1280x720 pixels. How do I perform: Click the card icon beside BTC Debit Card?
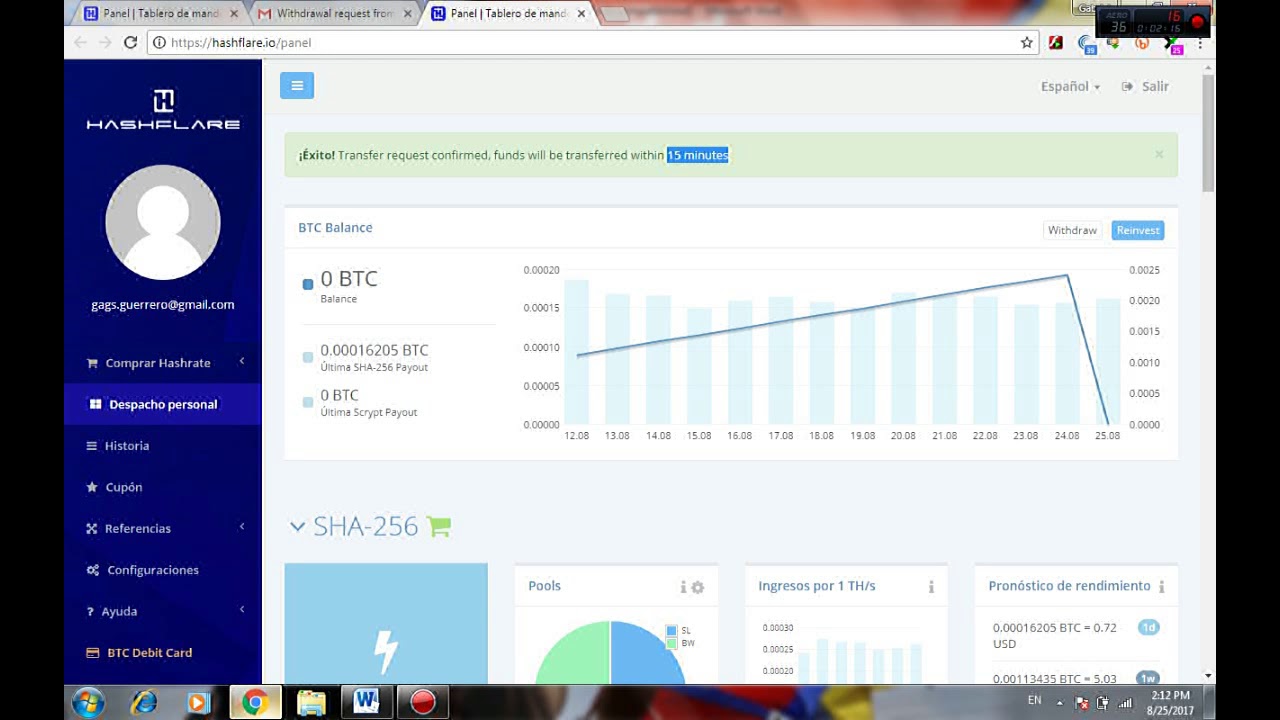(93, 653)
